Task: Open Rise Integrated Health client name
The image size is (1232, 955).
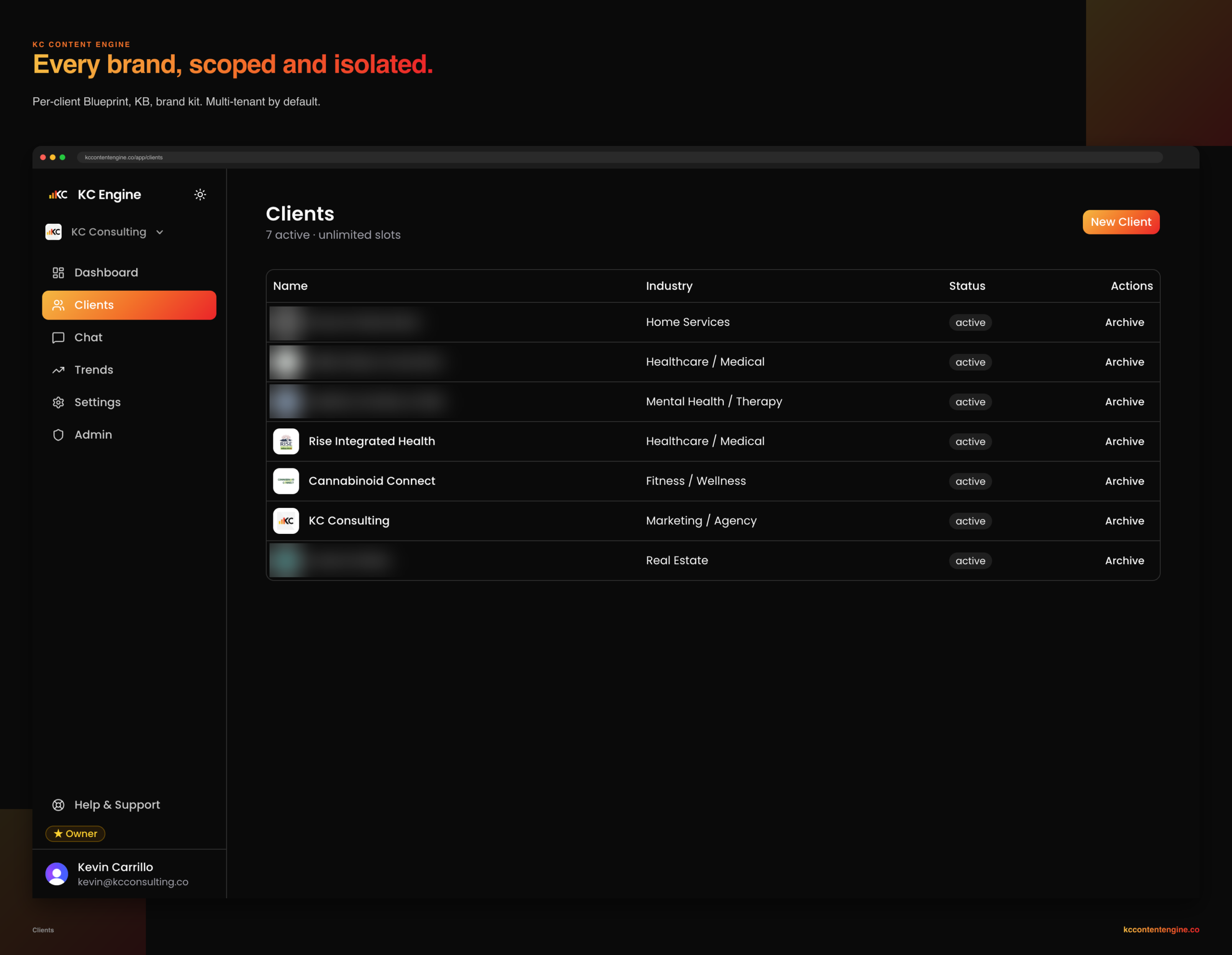Action: point(372,441)
